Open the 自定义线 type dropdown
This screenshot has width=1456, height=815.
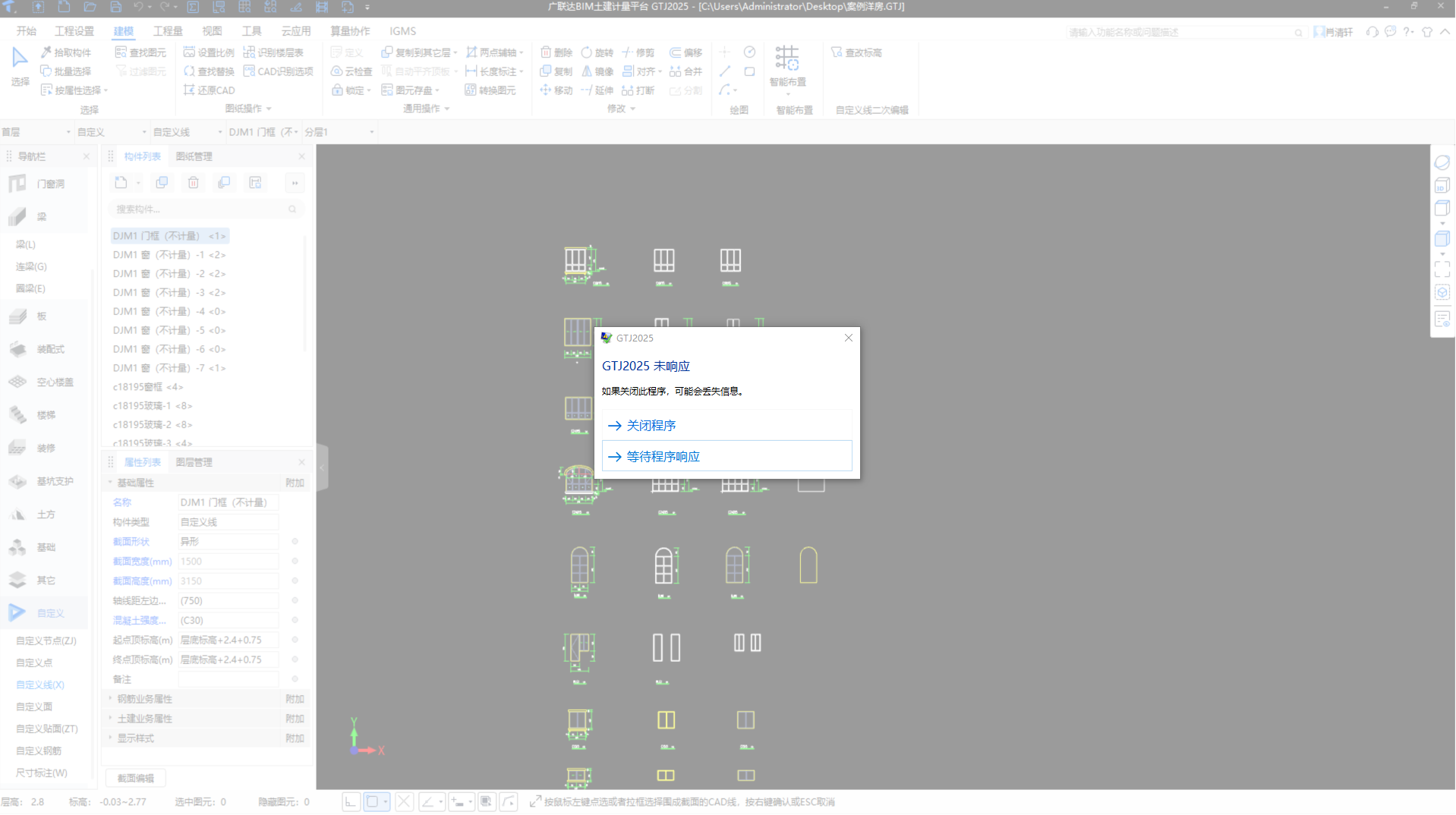click(x=188, y=132)
